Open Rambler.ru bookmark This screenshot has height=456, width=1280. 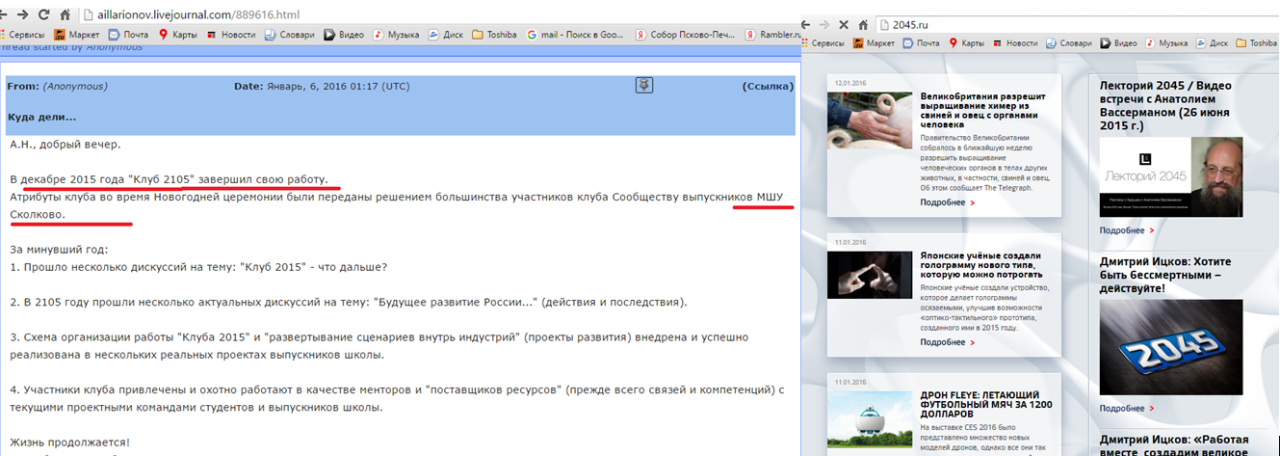(x=773, y=33)
